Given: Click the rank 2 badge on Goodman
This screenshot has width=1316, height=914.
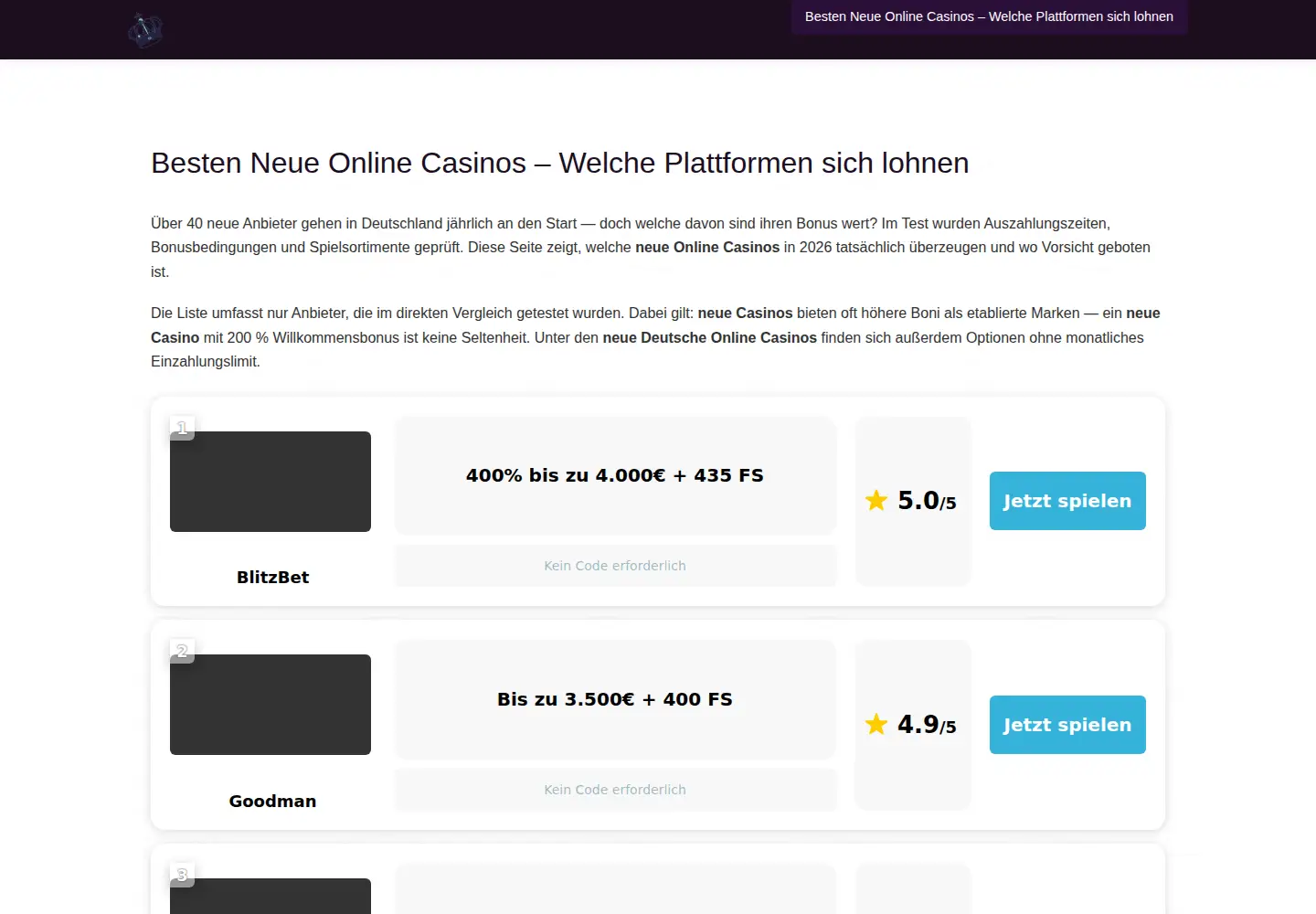Looking at the screenshot, I should tap(182, 651).
